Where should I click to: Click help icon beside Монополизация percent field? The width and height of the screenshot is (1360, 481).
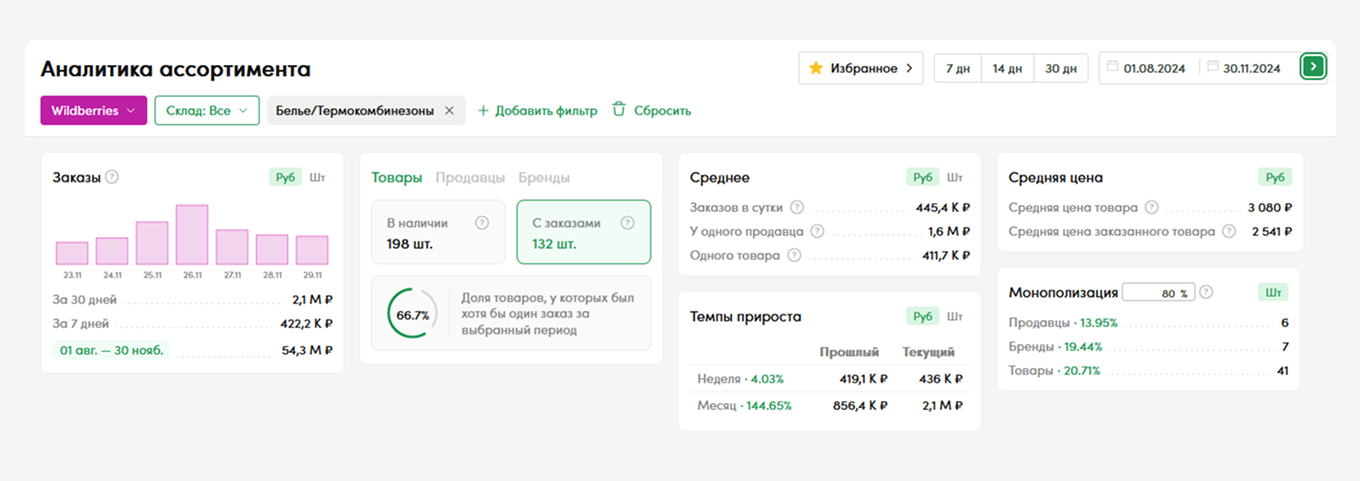(1205, 293)
